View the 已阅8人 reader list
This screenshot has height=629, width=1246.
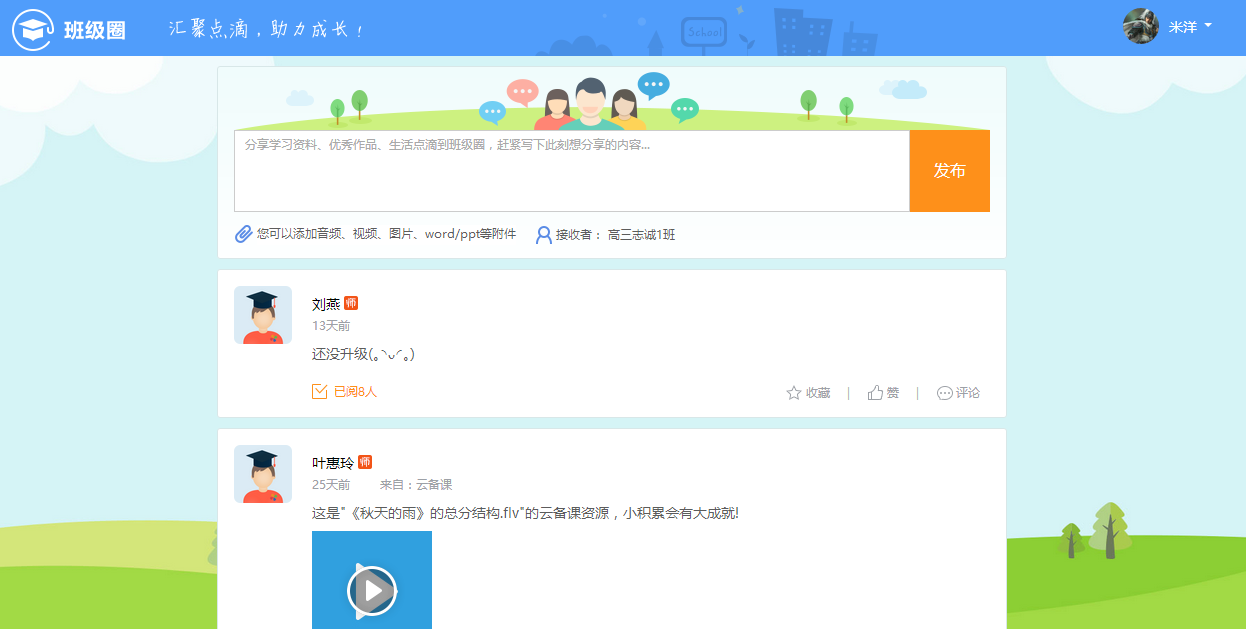point(355,392)
